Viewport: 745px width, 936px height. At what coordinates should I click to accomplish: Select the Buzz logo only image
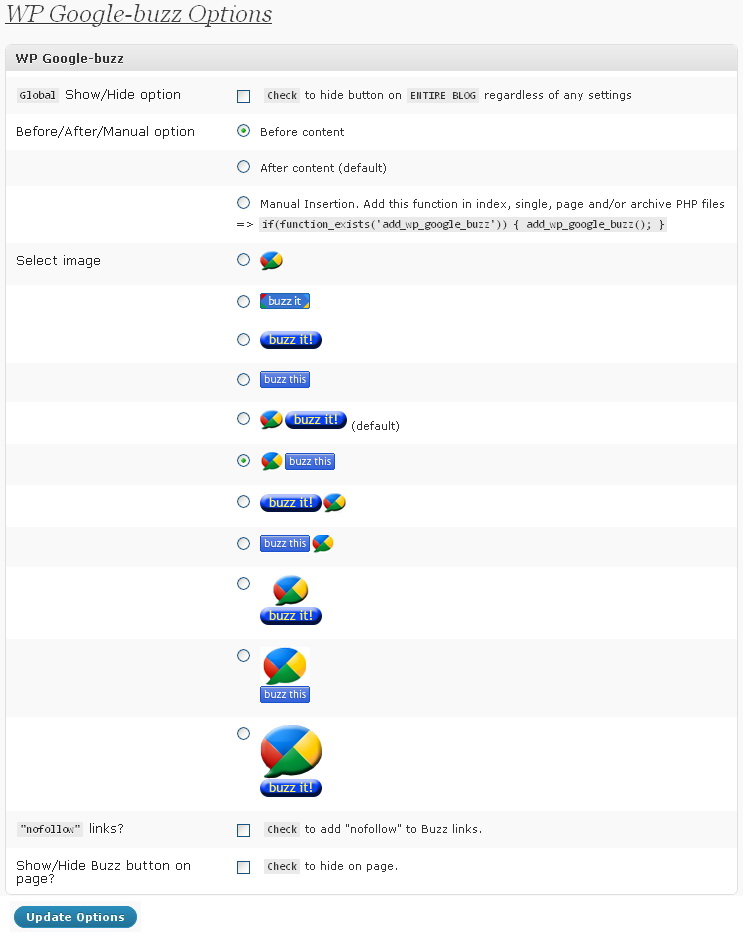(x=271, y=260)
